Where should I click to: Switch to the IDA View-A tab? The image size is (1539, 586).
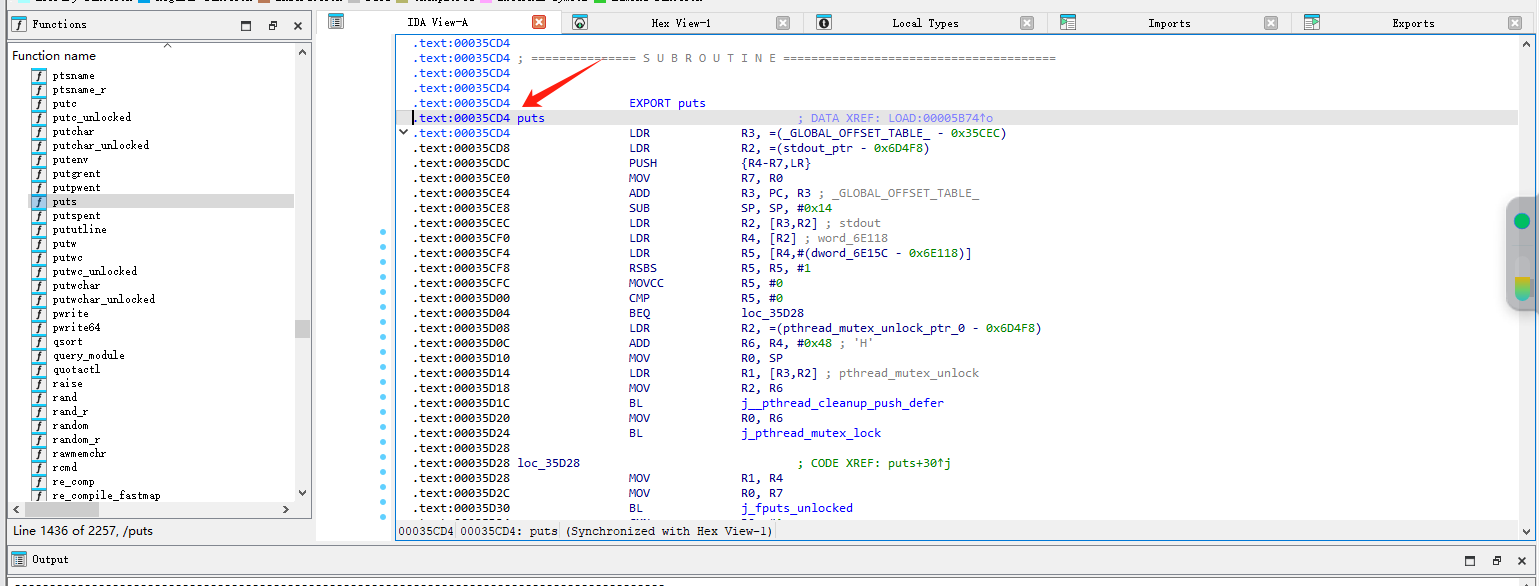tap(437, 22)
